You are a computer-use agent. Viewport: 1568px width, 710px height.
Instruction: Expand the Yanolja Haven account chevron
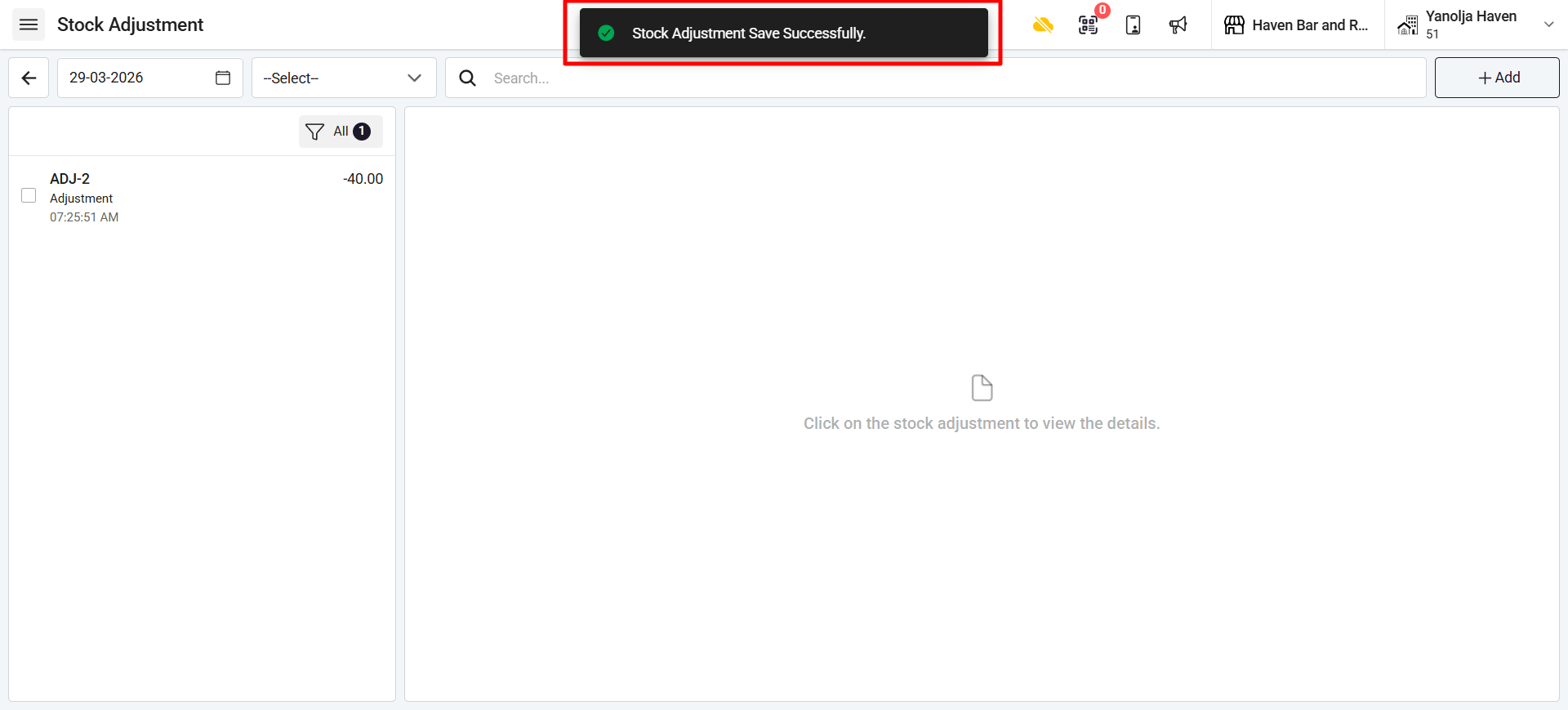pyautogui.click(x=1548, y=25)
